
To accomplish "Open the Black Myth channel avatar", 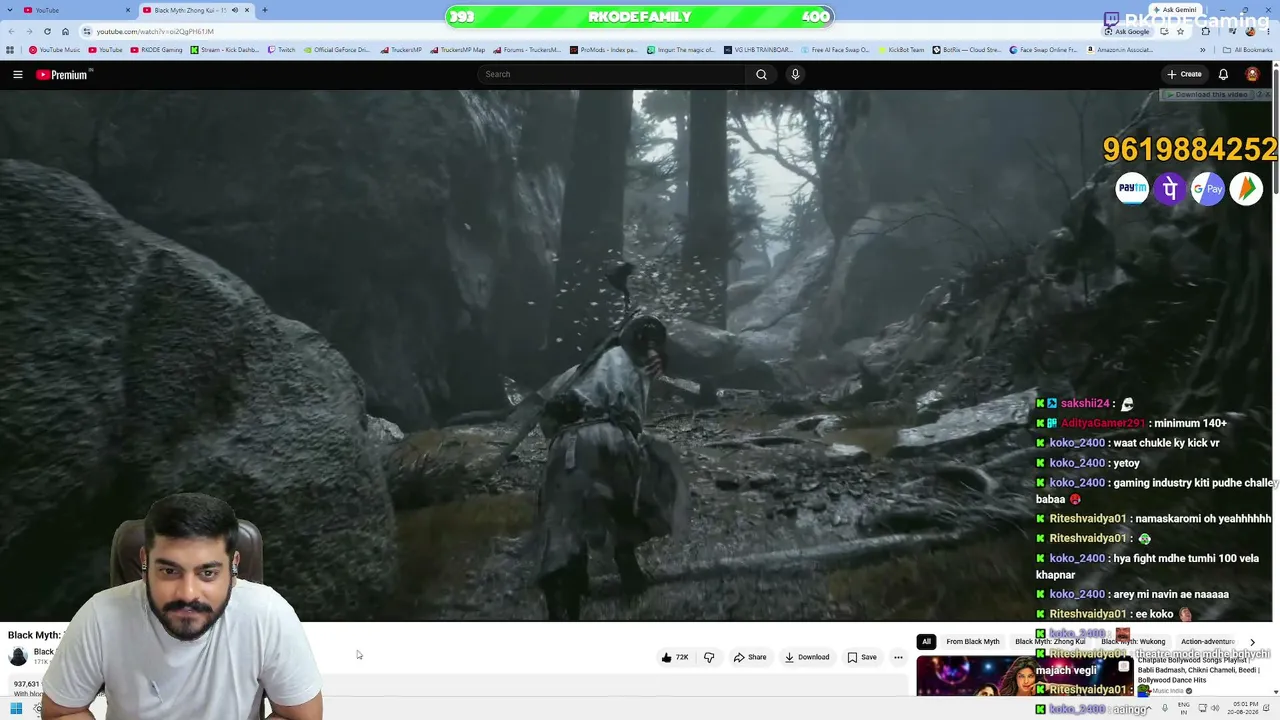I will click(18, 656).
